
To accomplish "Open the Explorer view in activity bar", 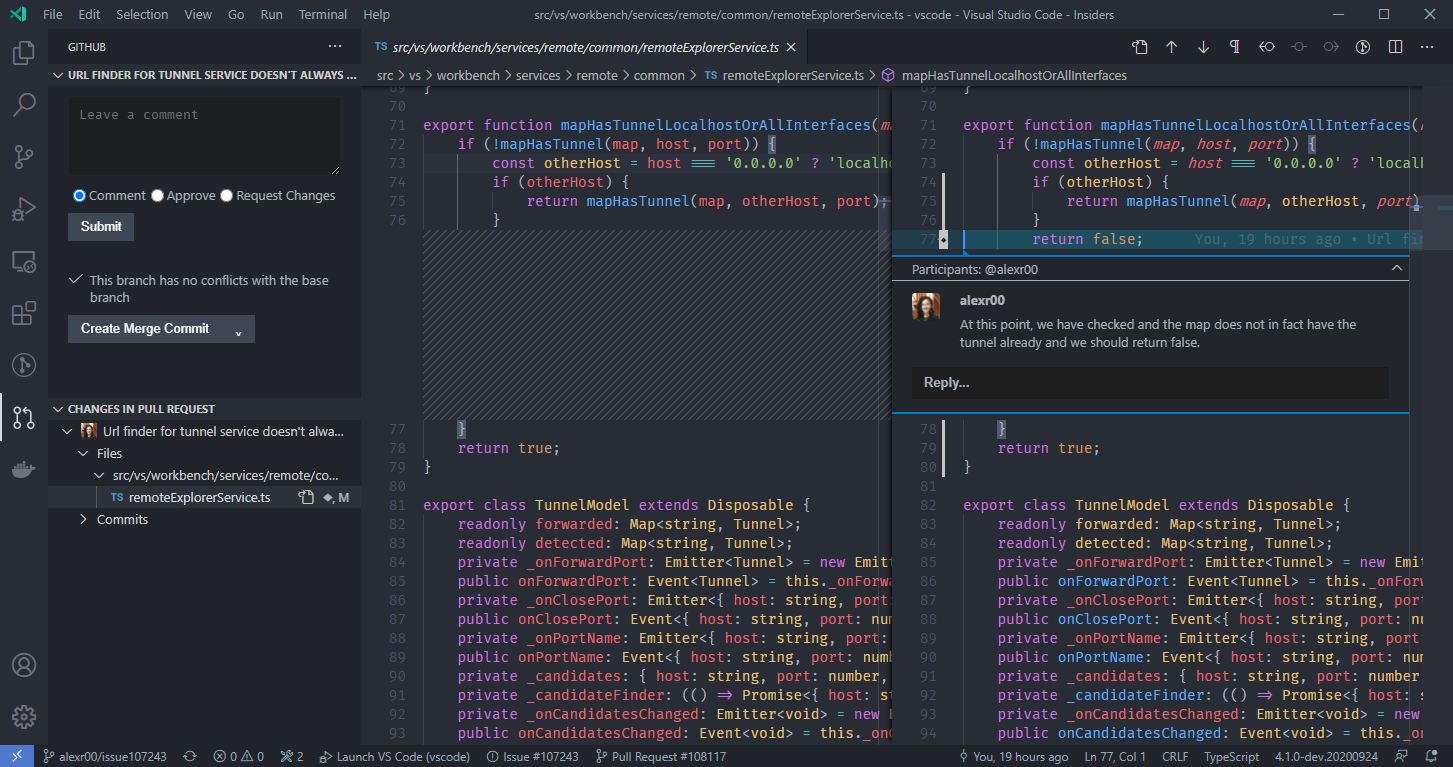I will pos(24,52).
